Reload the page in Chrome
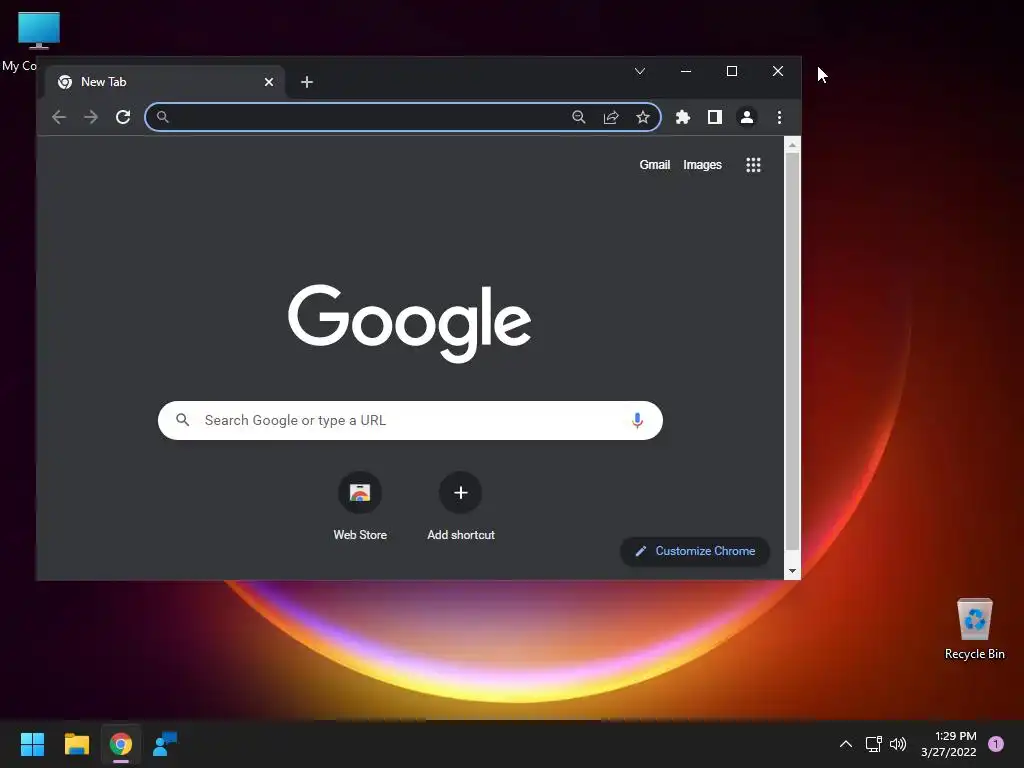The height and width of the screenshot is (768, 1024). pyautogui.click(x=123, y=117)
